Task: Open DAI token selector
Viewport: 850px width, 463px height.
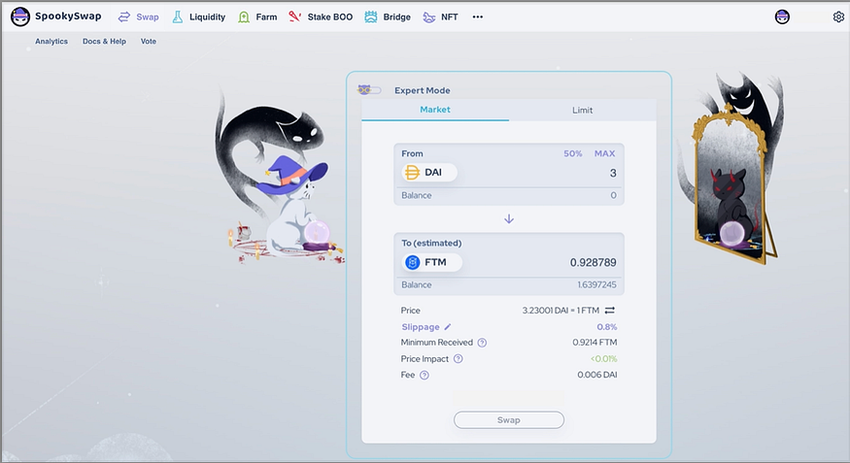Action: (x=429, y=172)
